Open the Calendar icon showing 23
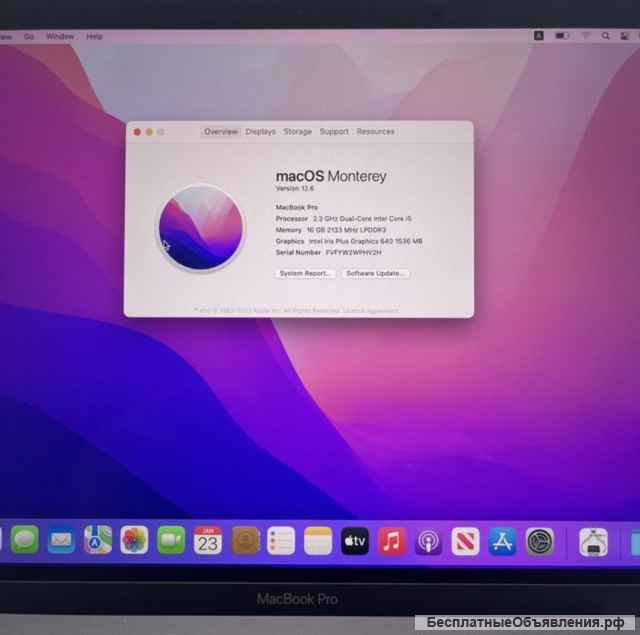Screen dimensions: 640x635 click(x=208, y=540)
